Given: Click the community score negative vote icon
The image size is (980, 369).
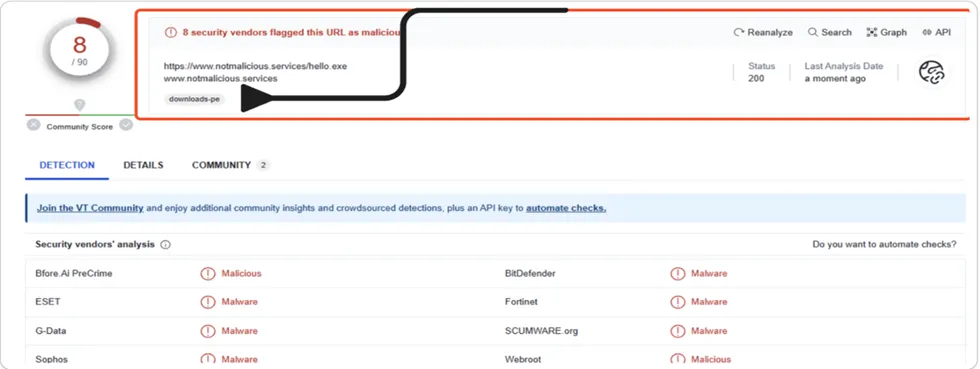Looking at the screenshot, I should point(34,124).
